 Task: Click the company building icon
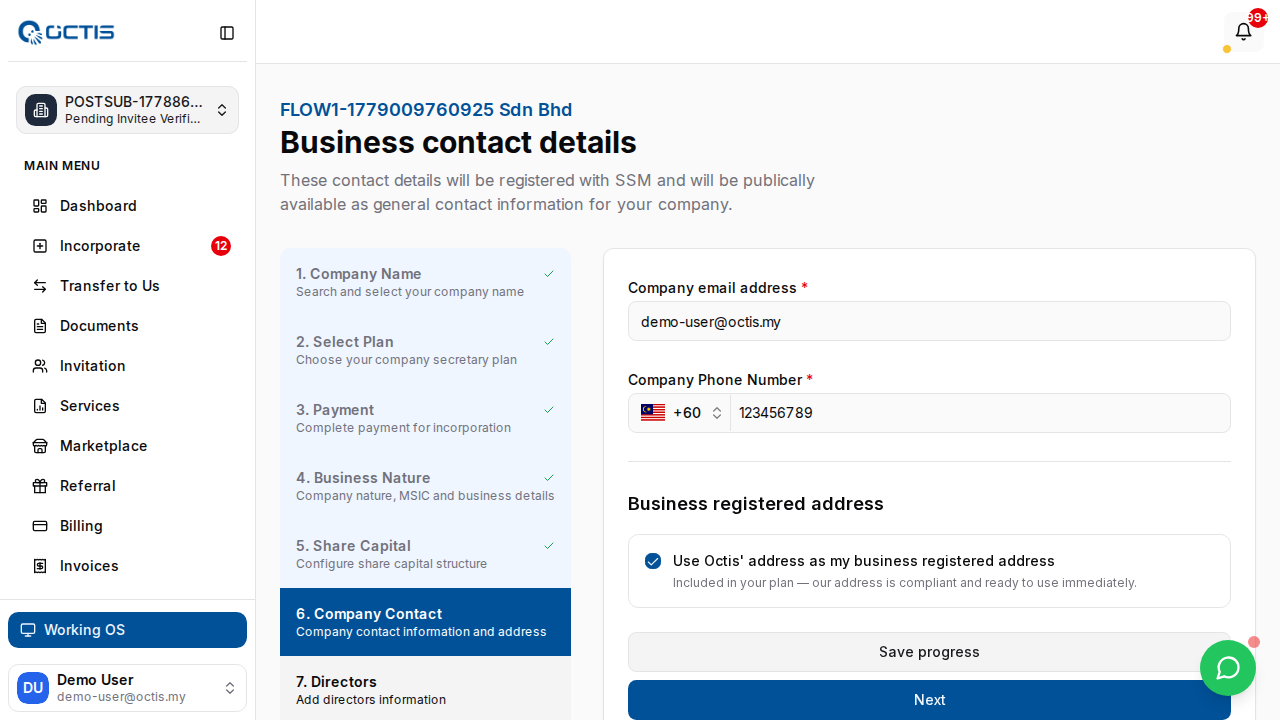tap(41, 110)
